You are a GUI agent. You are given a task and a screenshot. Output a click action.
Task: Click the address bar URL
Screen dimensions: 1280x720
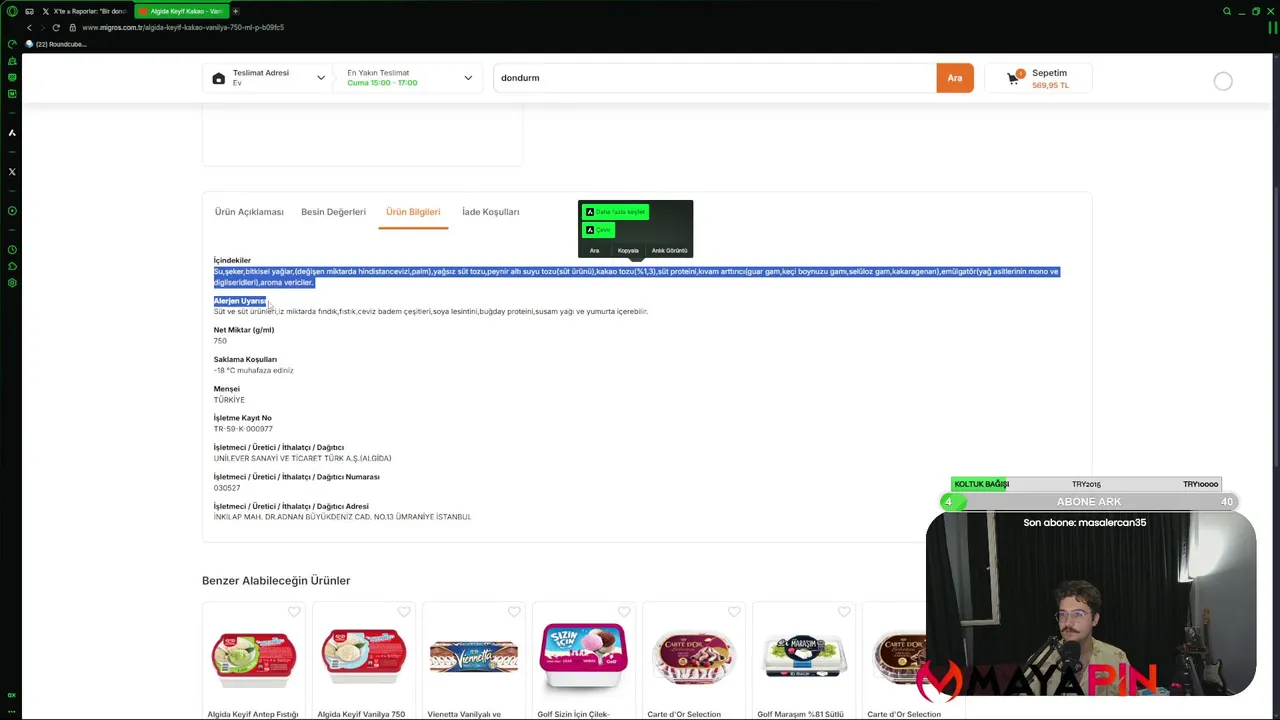click(183, 27)
